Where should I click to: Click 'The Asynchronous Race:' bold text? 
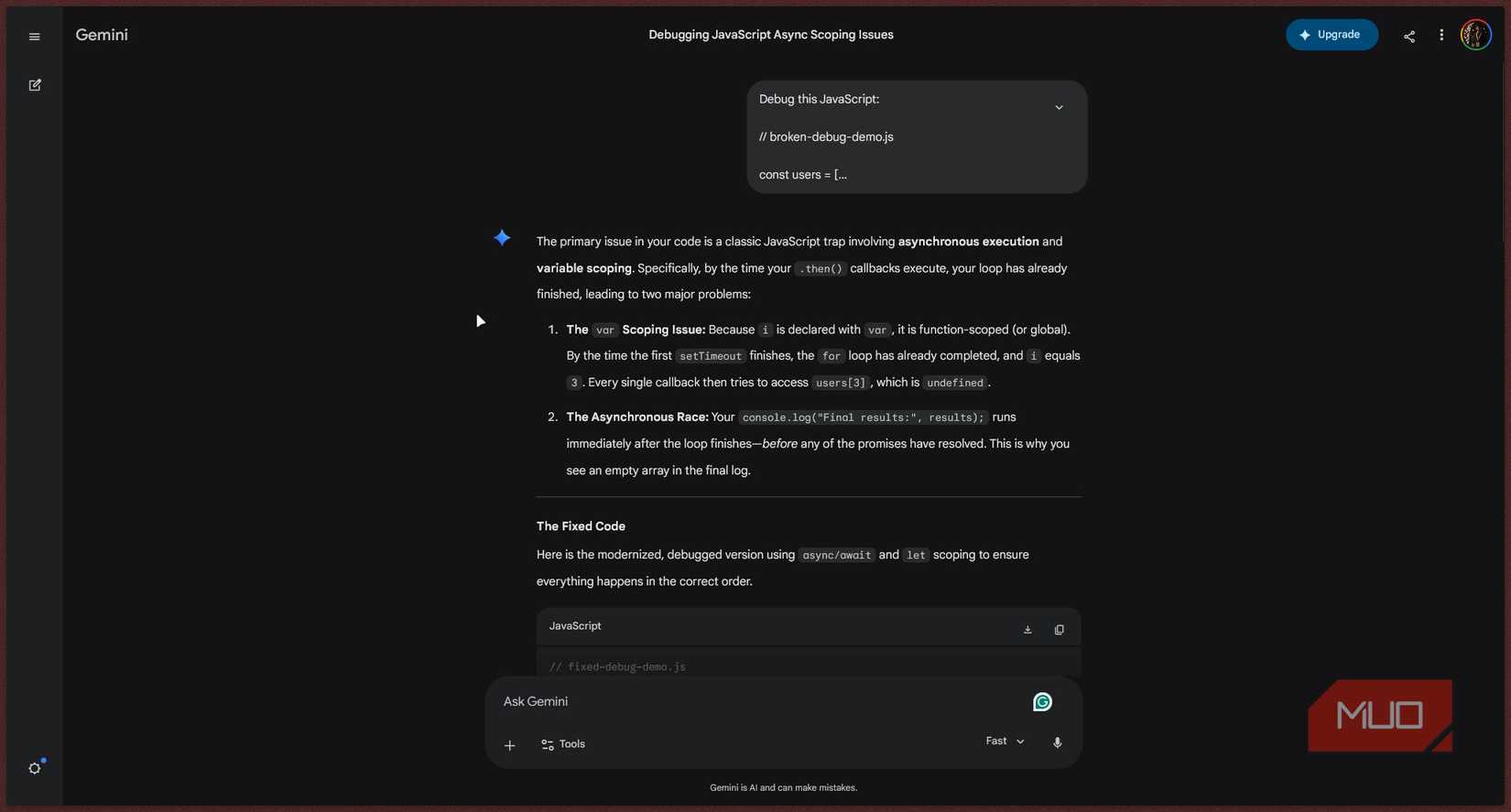(x=637, y=417)
